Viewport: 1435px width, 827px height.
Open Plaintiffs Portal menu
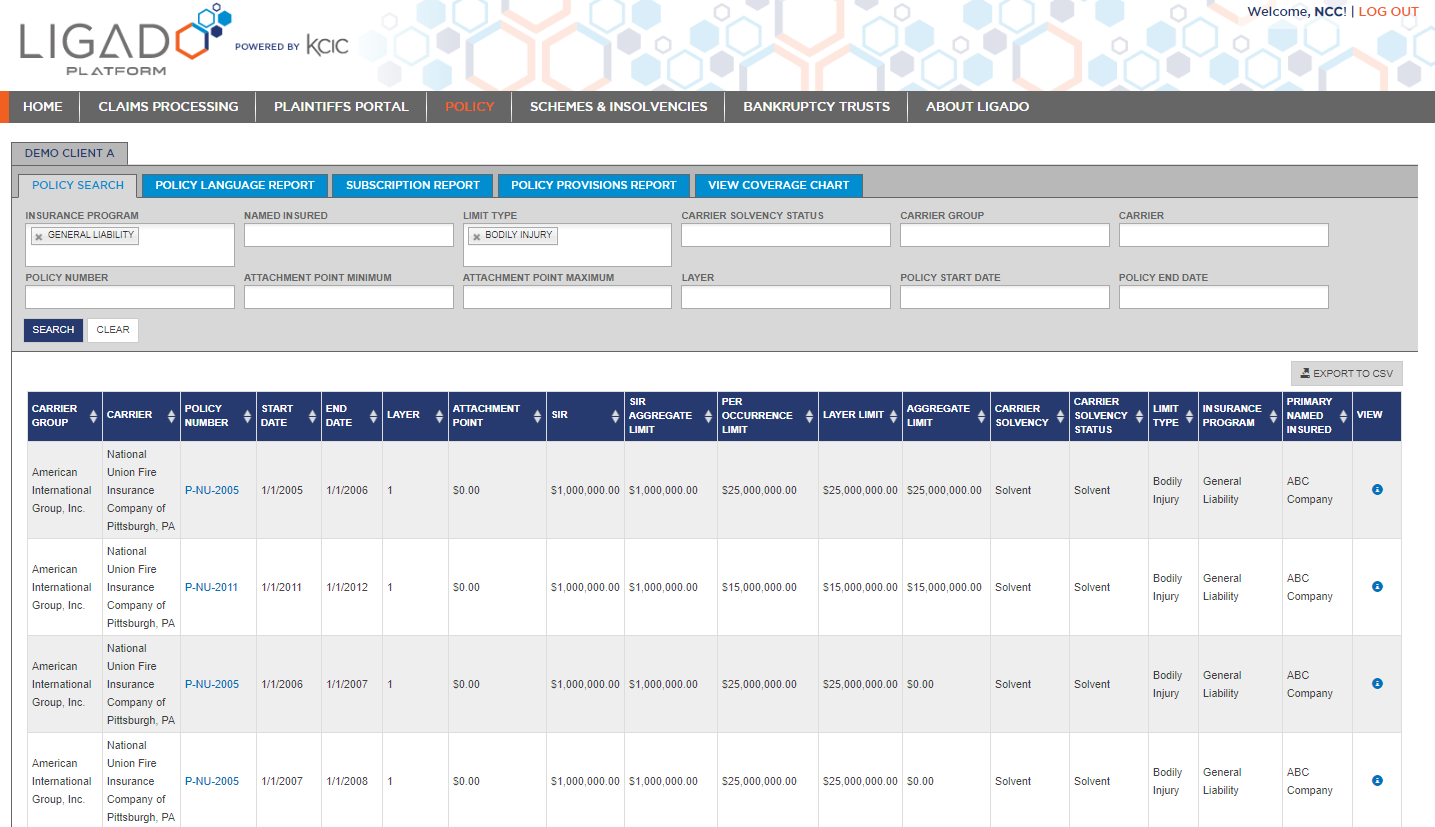[341, 107]
